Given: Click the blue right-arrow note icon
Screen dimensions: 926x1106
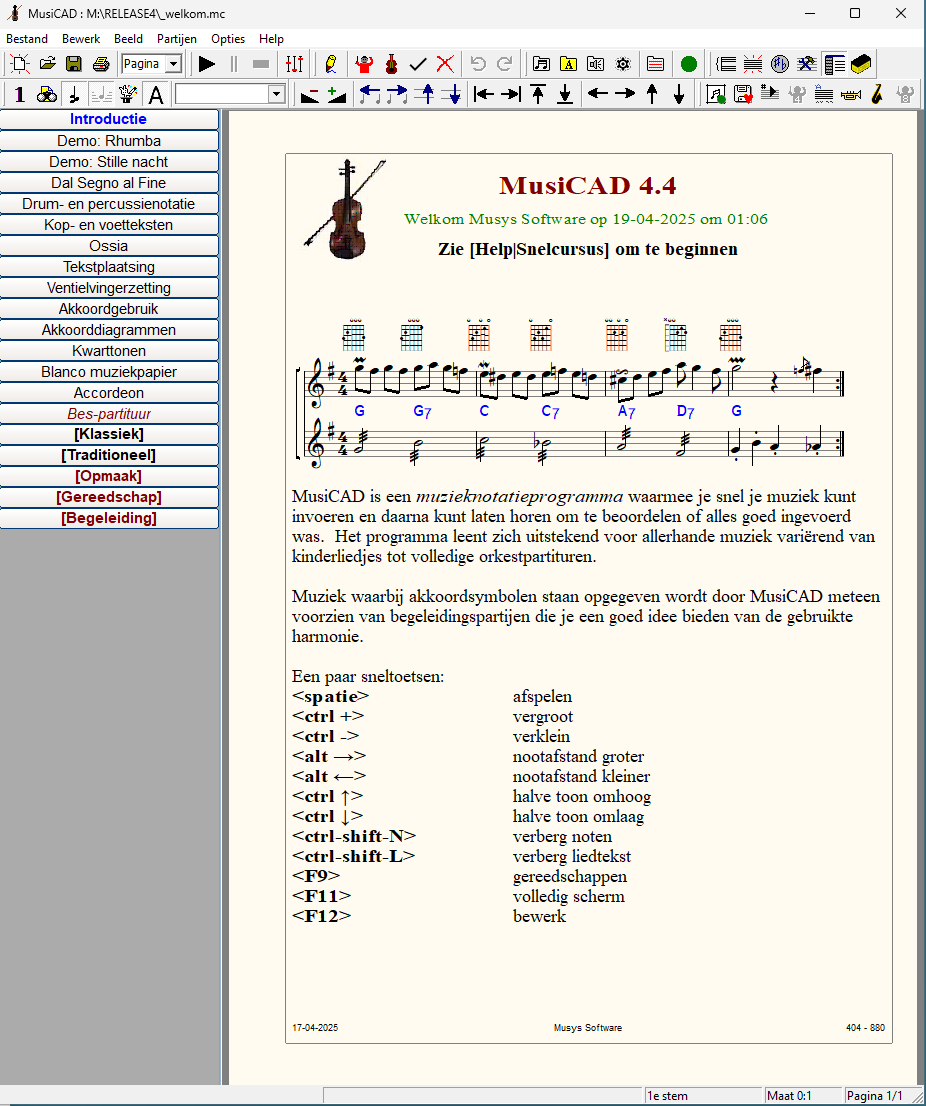Looking at the screenshot, I should point(397,94).
